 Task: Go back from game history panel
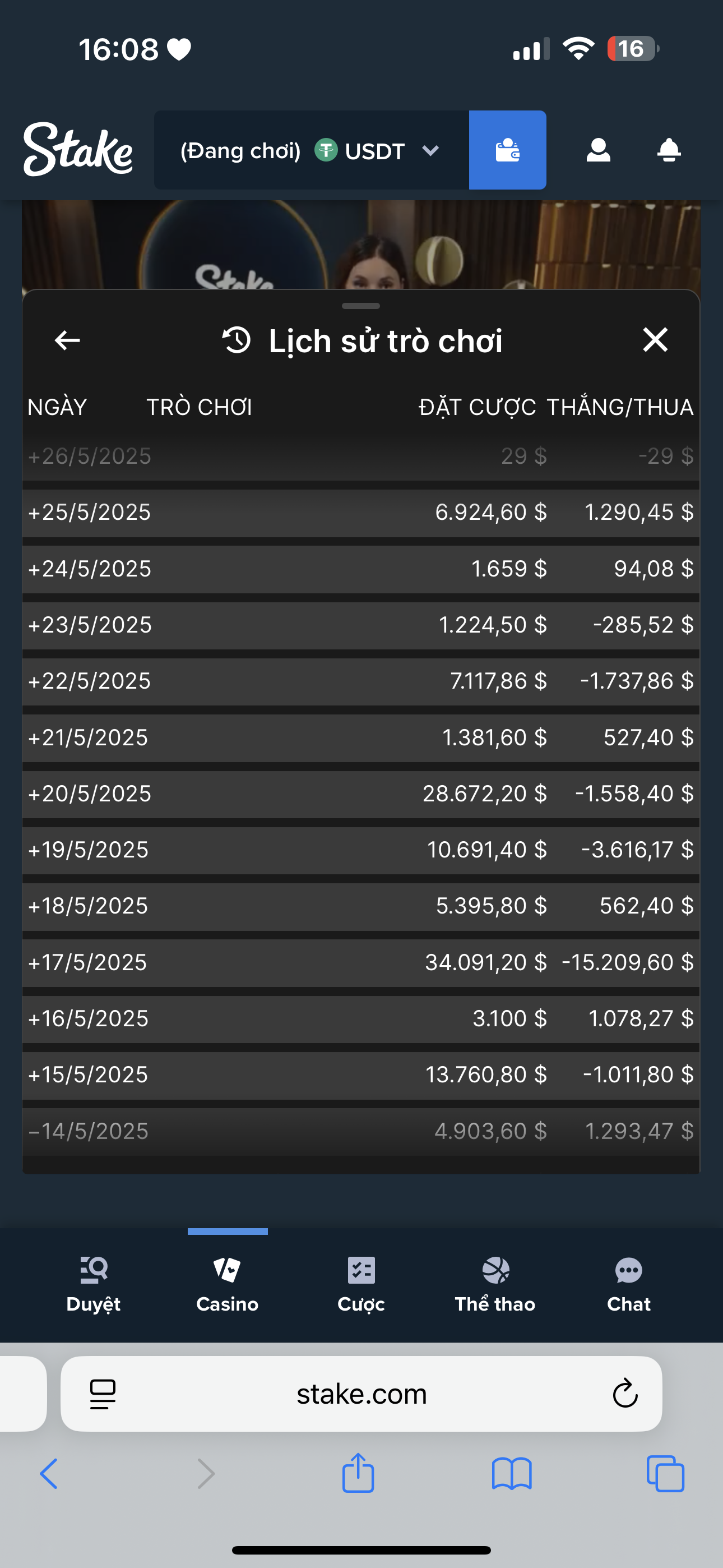pos(67,340)
